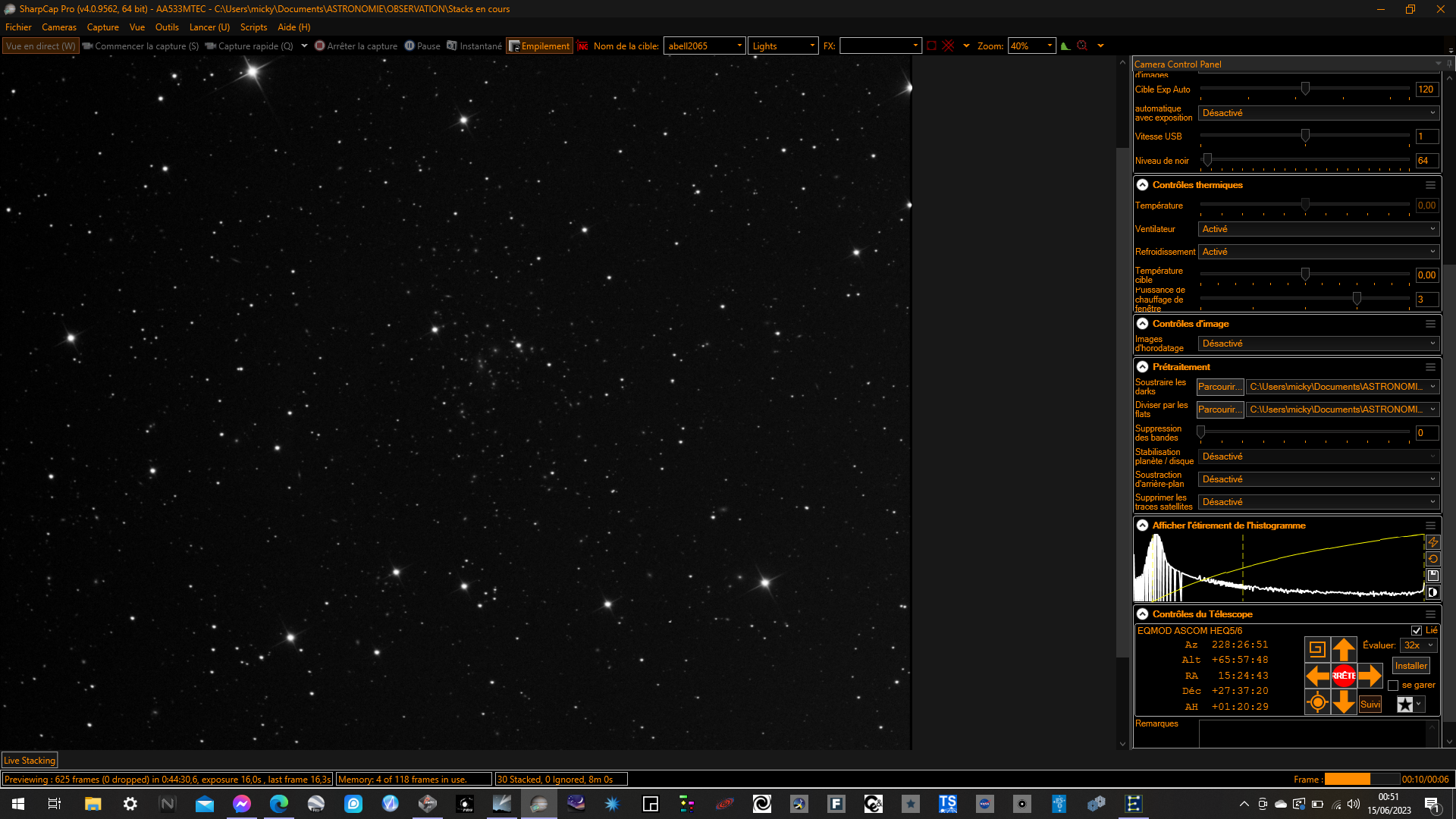Open the Refroidissement dropdown

click(x=1318, y=252)
